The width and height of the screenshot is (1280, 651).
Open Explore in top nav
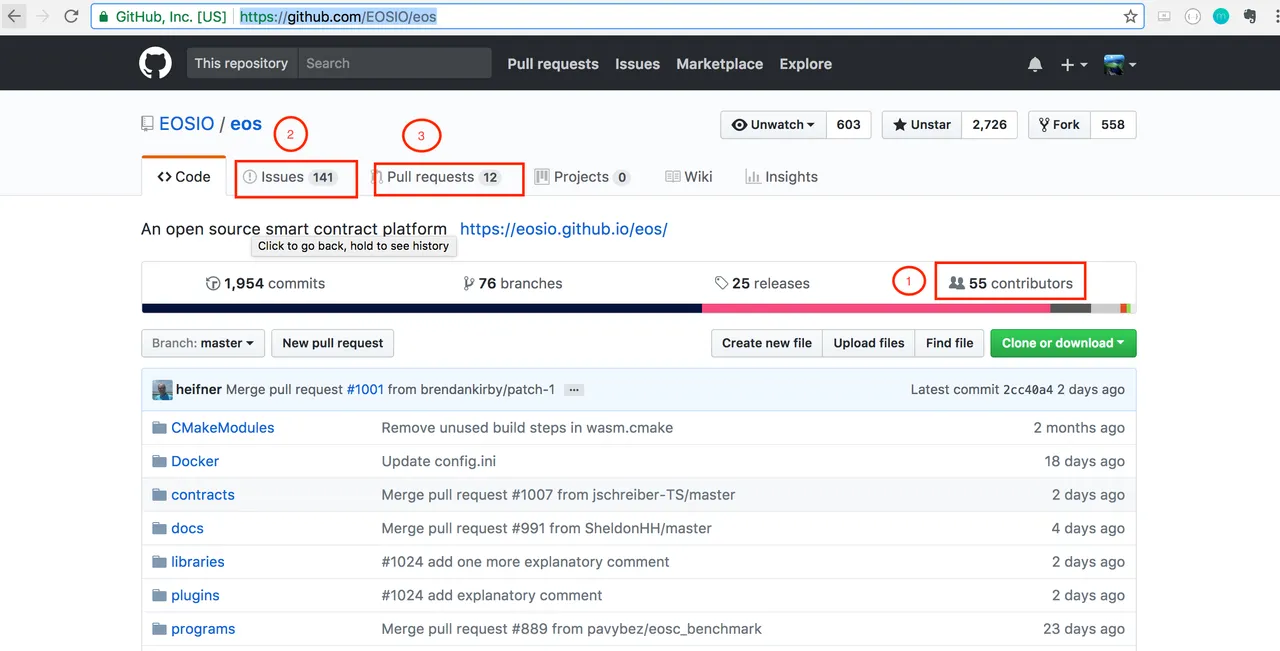tap(805, 64)
